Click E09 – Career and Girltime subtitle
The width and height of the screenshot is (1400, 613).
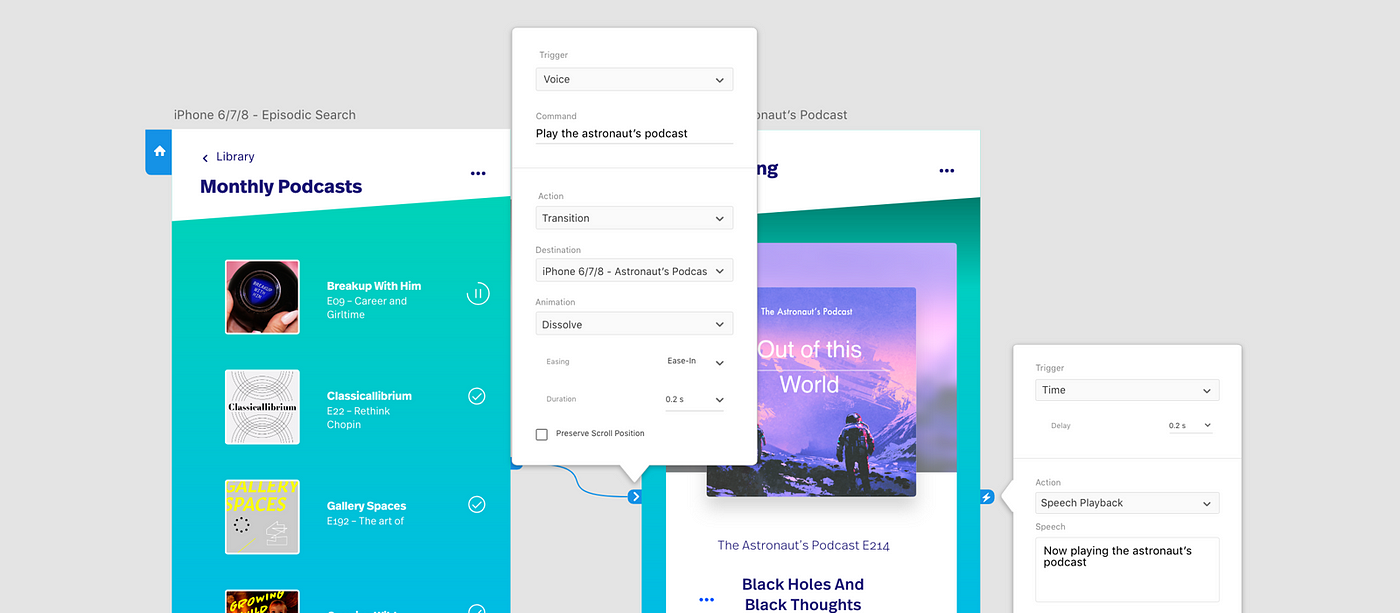367,308
